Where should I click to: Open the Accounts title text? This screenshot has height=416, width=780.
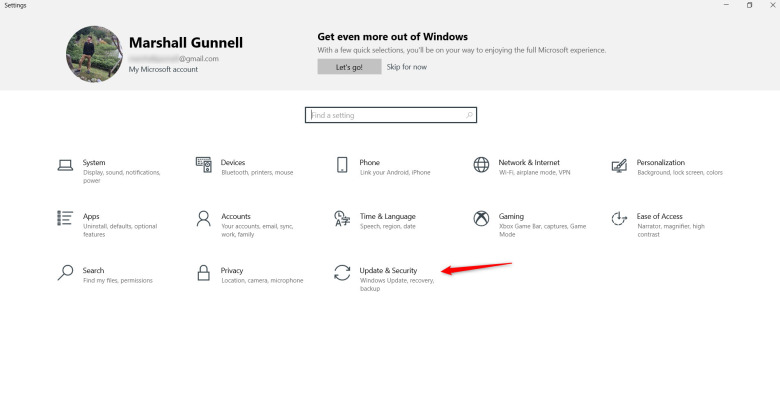click(x=236, y=216)
